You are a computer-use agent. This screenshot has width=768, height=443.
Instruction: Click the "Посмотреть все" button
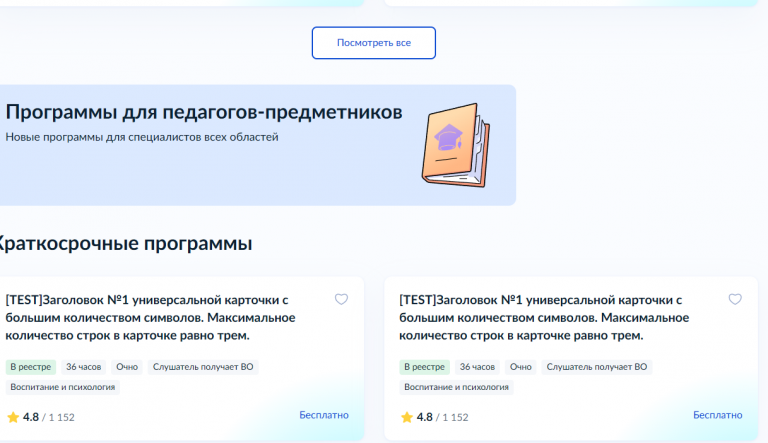(374, 43)
